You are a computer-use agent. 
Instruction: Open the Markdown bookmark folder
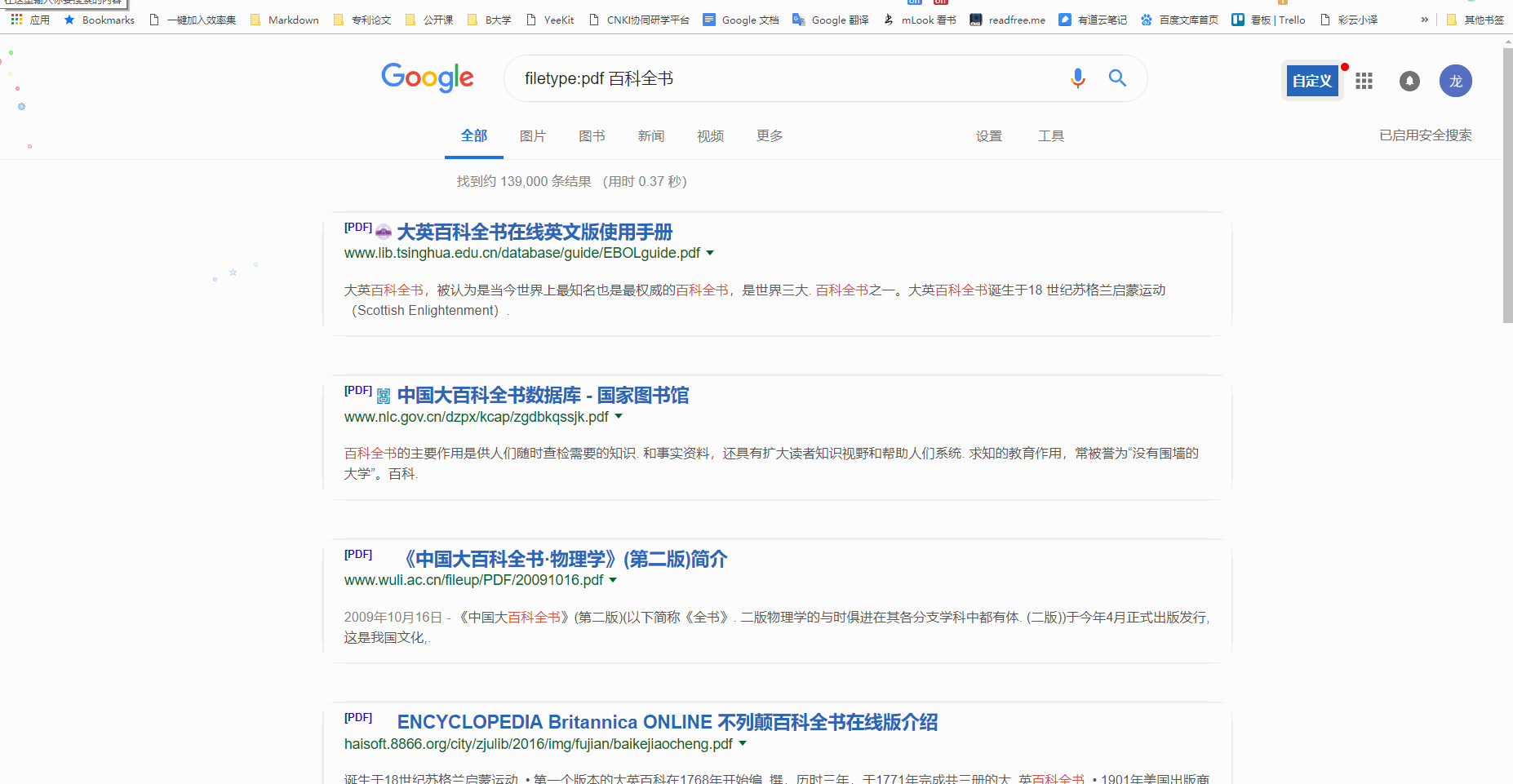284,20
